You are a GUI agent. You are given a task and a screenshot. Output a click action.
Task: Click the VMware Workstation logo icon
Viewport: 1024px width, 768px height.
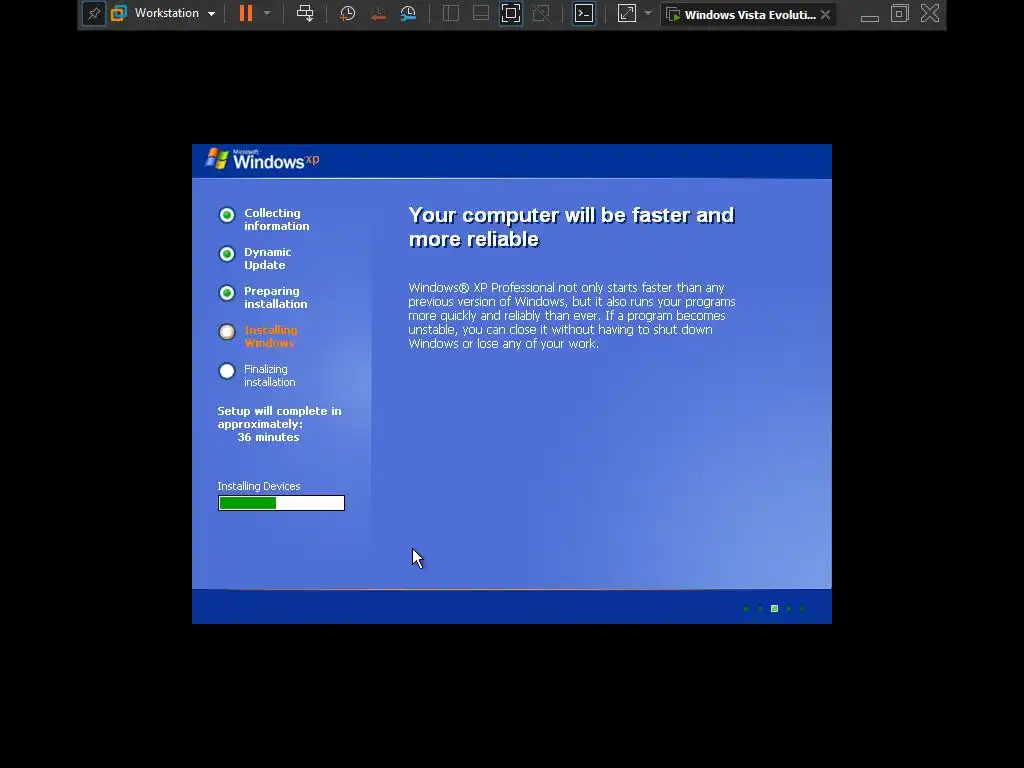[x=119, y=13]
